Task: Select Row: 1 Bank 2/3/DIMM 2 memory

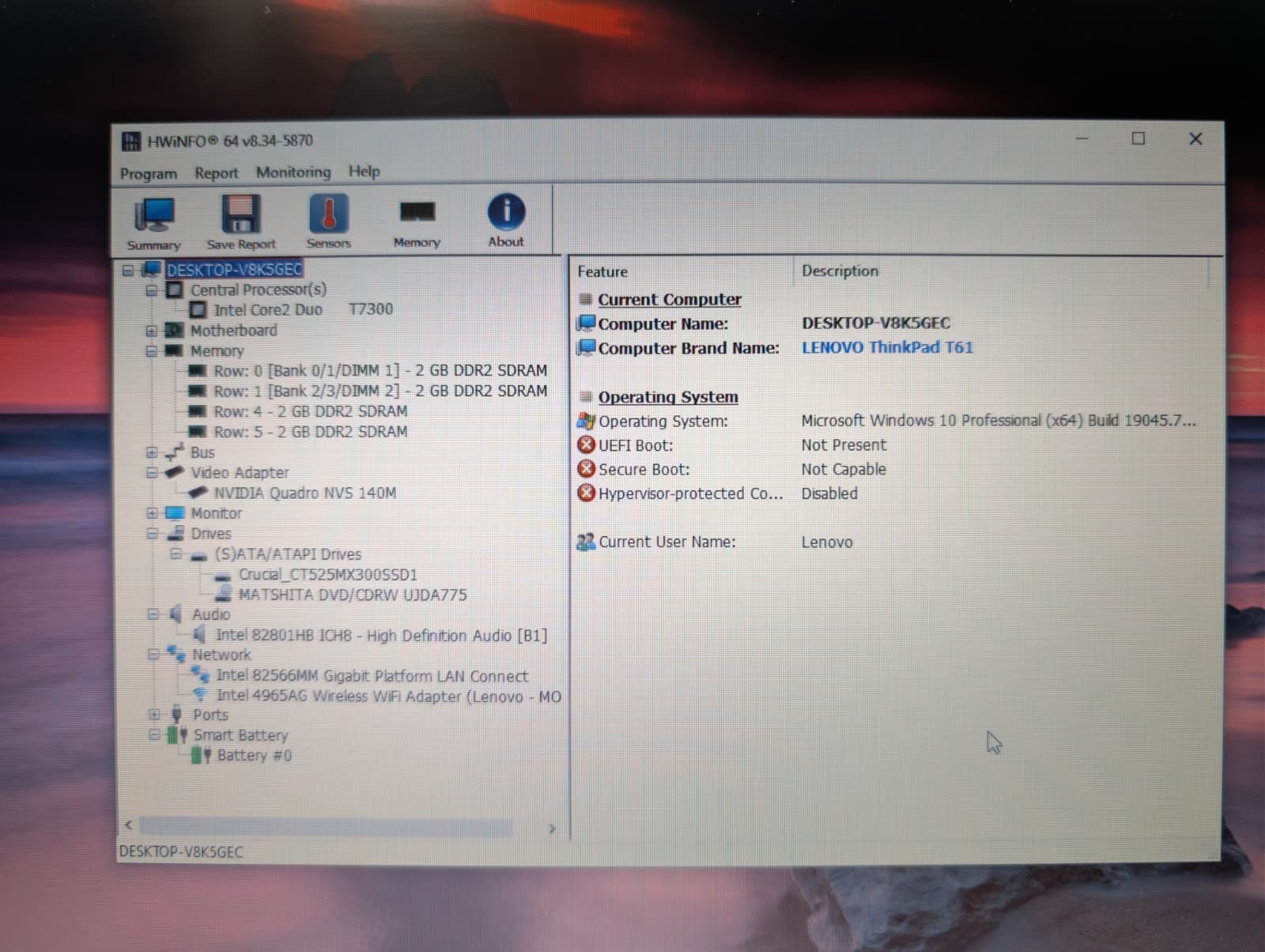Action: [380, 391]
